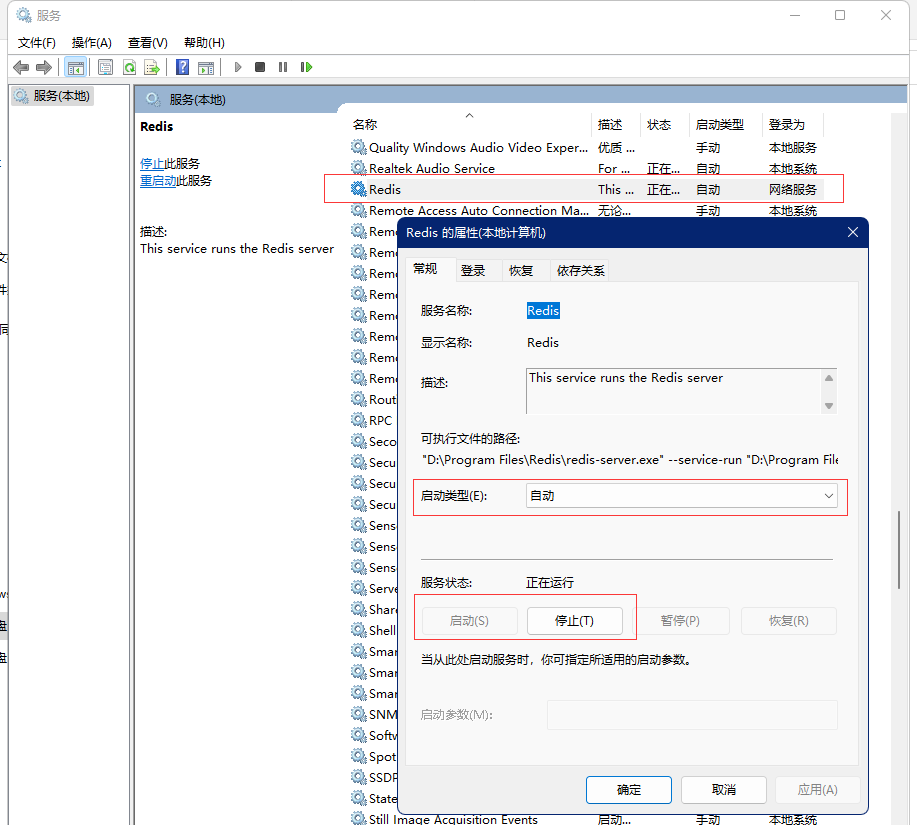Click the Stop Service square icon
917x825 pixels.
pyautogui.click(x=260, y=67)
